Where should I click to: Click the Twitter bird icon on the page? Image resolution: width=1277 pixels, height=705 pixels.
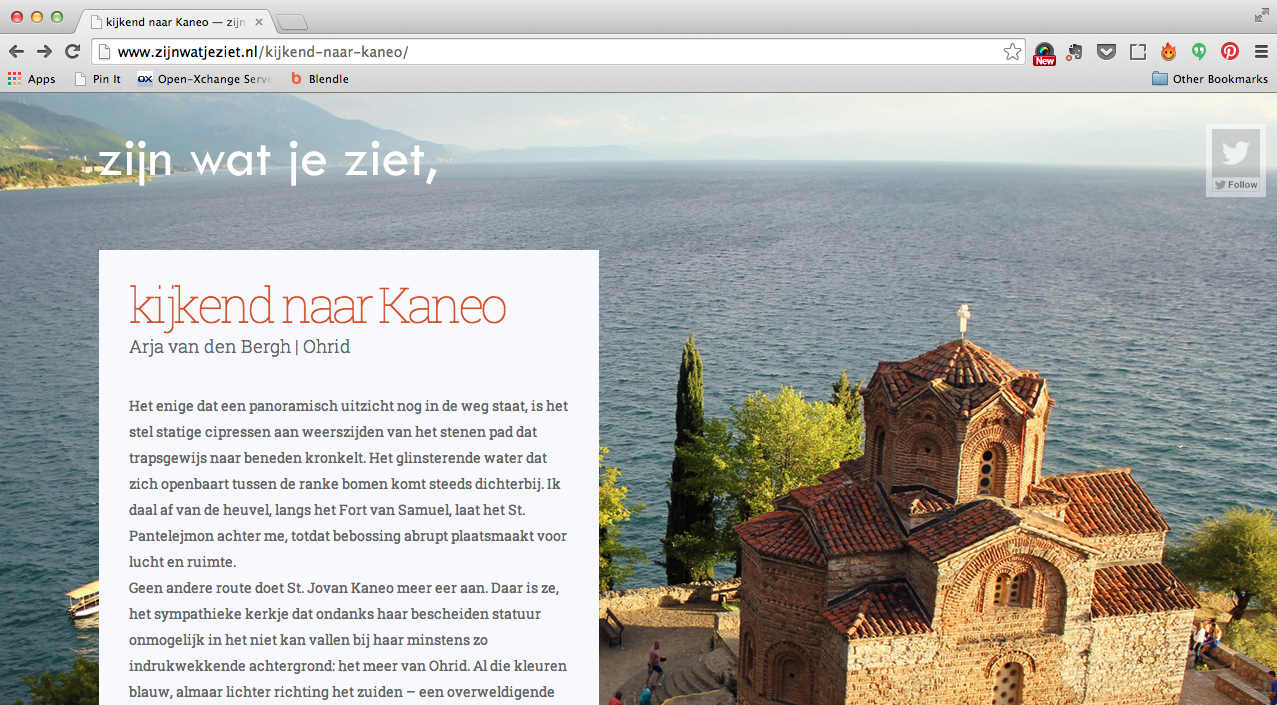pos(1236,153)
